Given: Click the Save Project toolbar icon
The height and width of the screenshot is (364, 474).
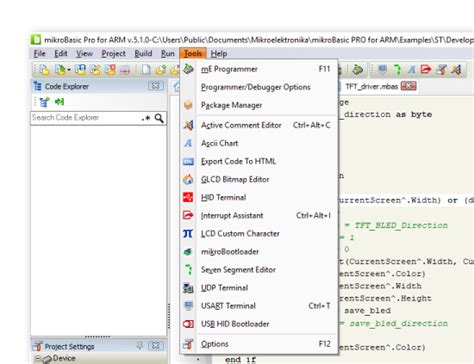Looking at the screenshot, I should pos(80,70).
